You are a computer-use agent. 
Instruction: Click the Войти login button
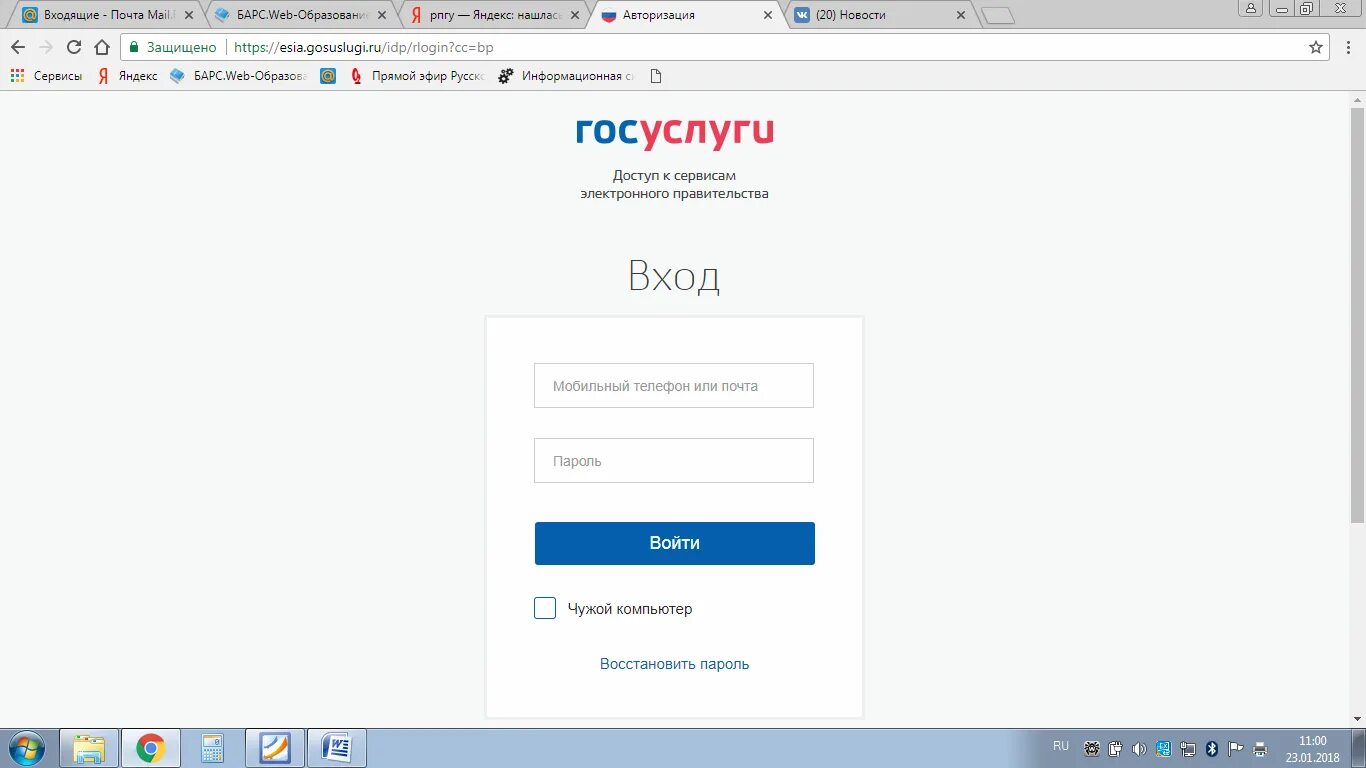pos(675,543)
